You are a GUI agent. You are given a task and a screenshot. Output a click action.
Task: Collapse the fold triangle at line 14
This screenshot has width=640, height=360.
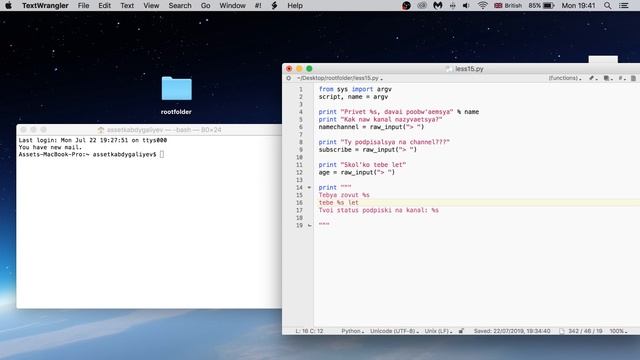(309, 188)
